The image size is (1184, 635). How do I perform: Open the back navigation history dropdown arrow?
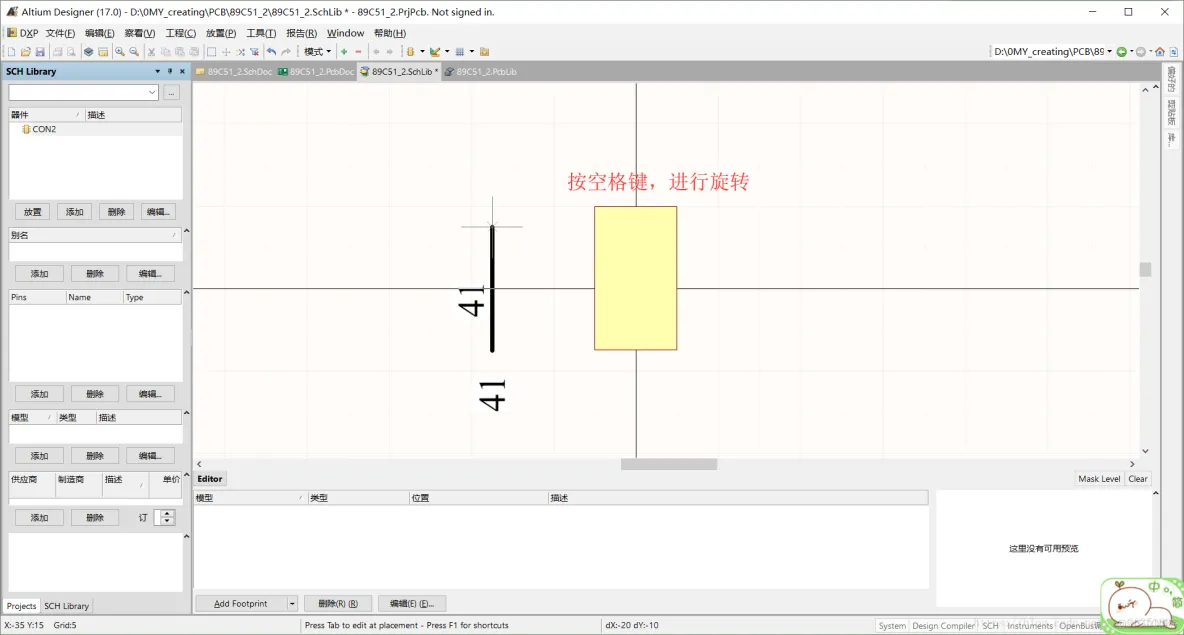point(1131,52)
